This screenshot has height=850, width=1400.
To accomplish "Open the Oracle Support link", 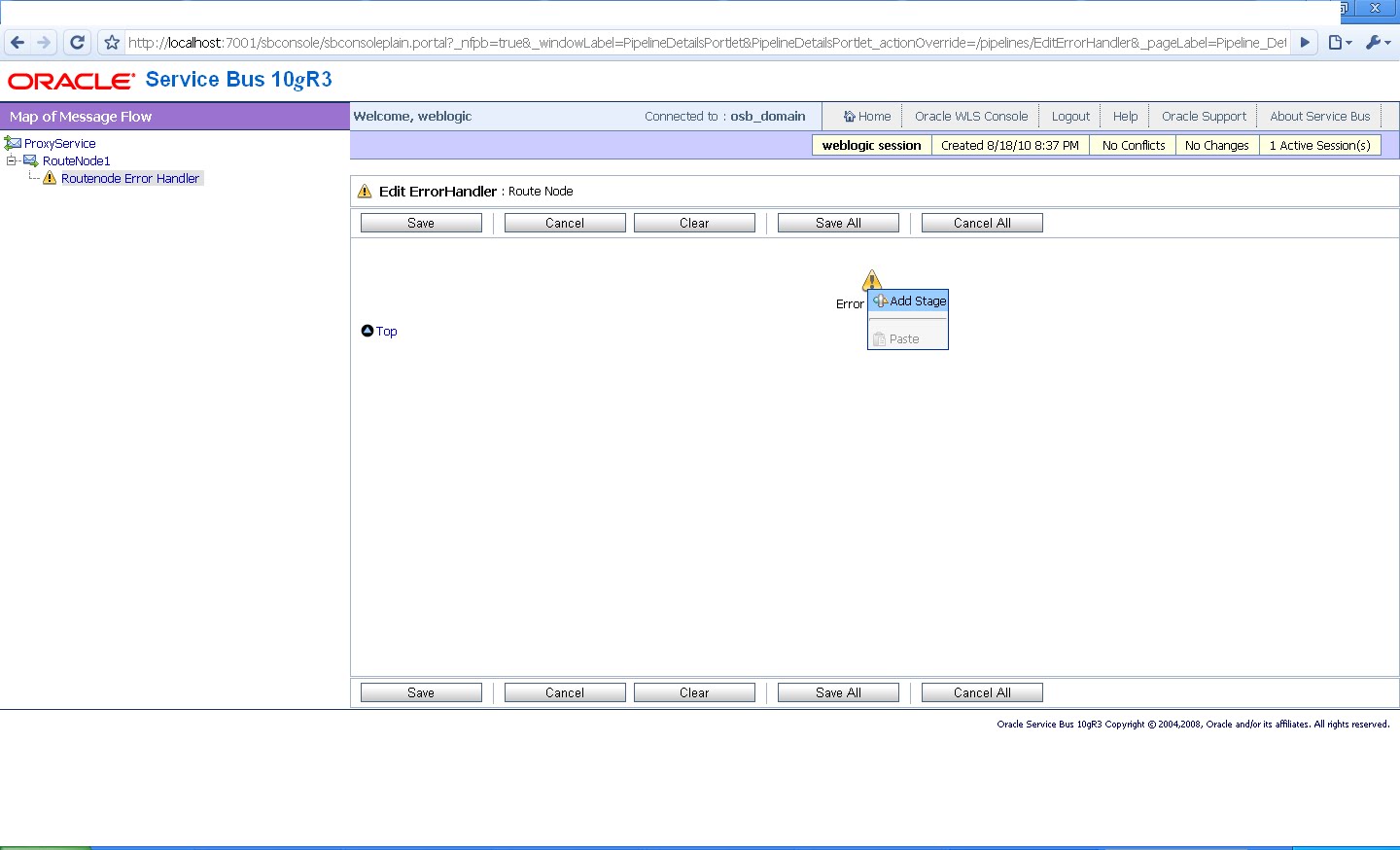I will [1204, 116].
